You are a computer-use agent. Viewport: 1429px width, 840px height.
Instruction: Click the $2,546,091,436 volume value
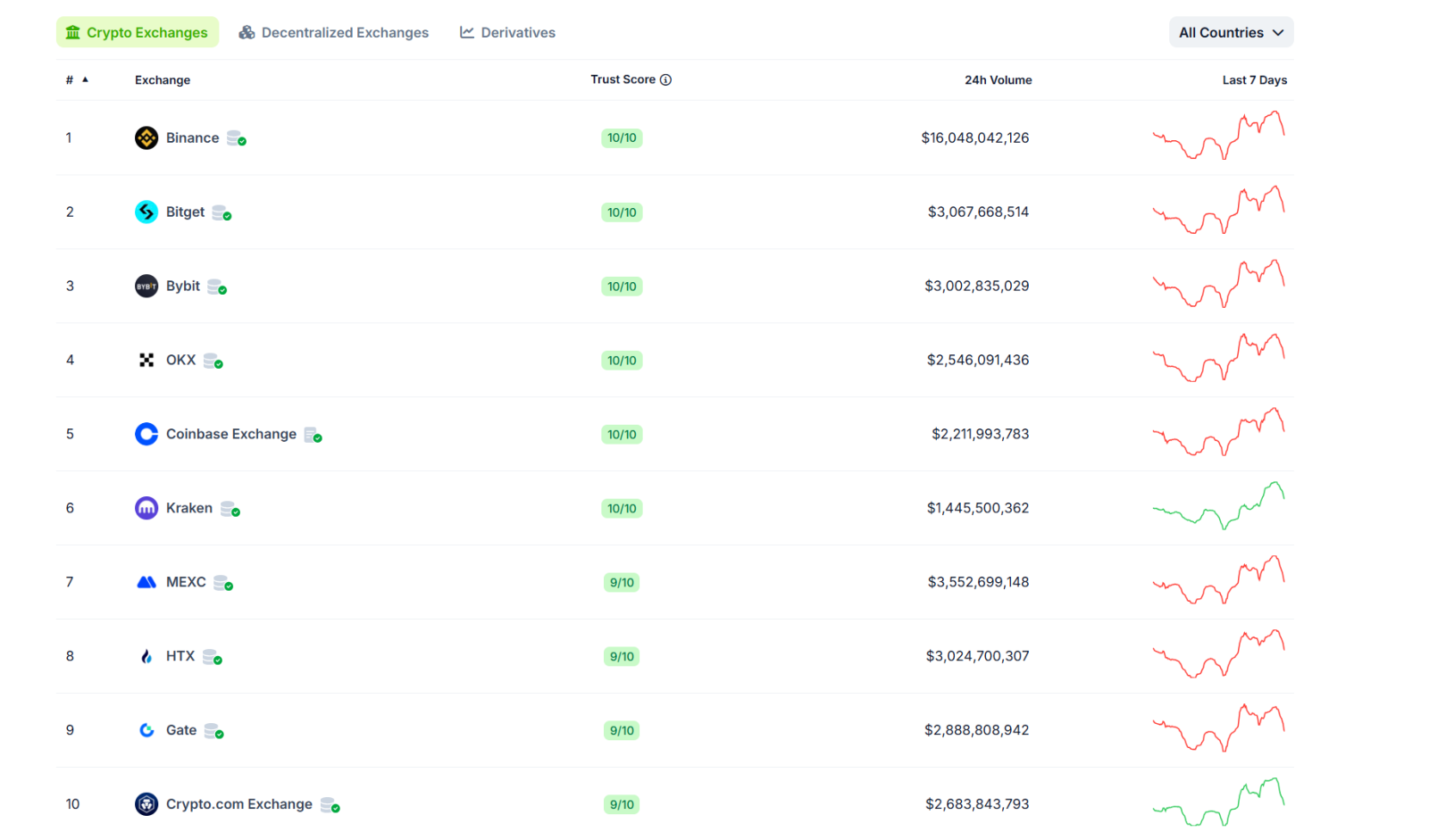point(977,360)
